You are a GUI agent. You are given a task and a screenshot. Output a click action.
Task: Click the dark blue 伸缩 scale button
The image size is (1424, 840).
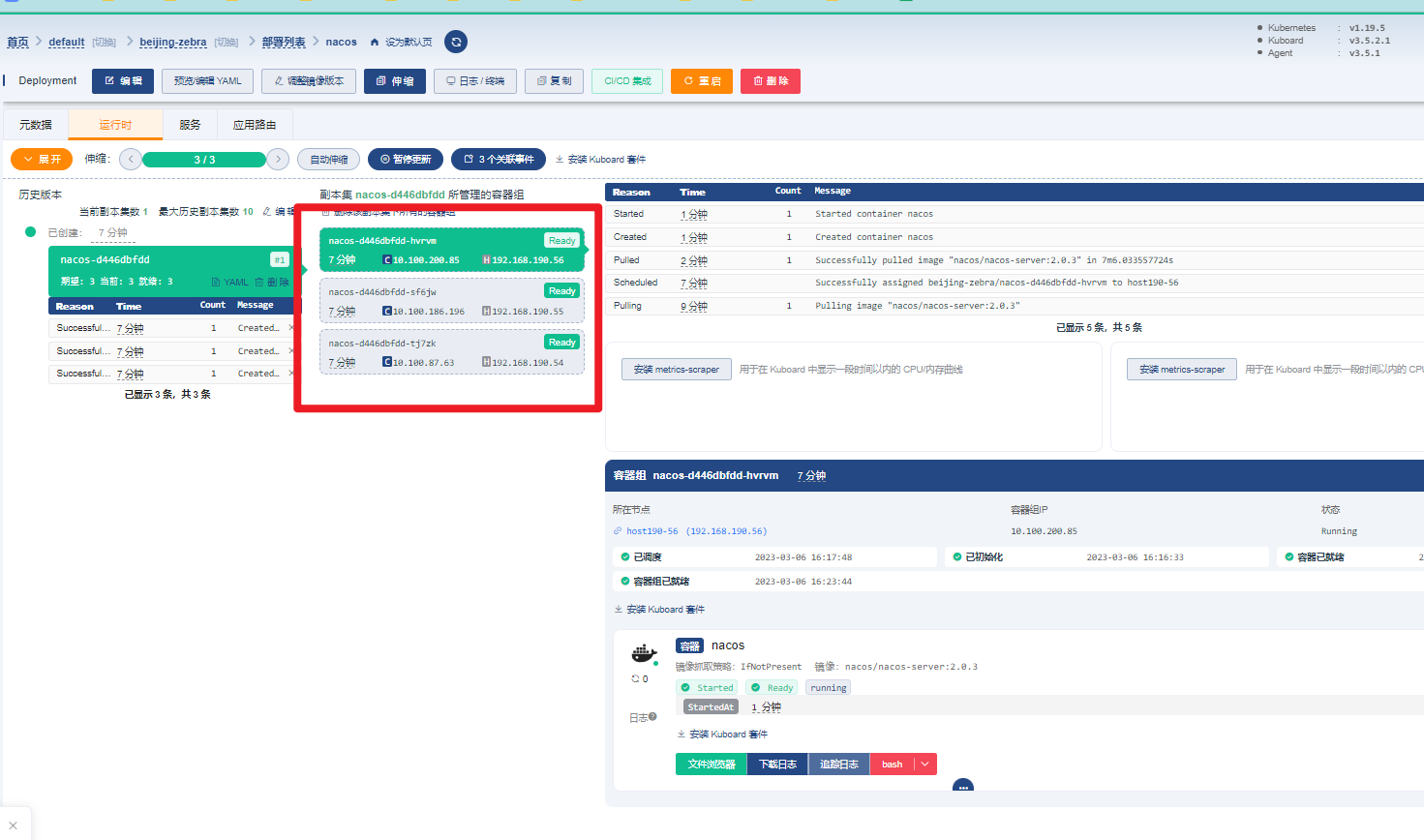[x=395, y=81]
